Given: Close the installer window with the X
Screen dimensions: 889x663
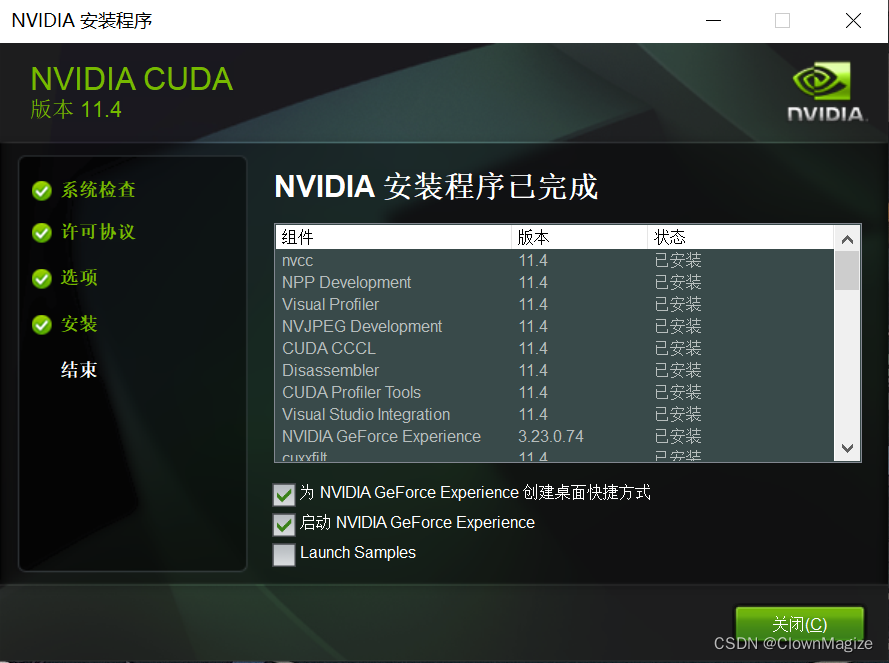Looking at the screenshot, I should (853, 21).
